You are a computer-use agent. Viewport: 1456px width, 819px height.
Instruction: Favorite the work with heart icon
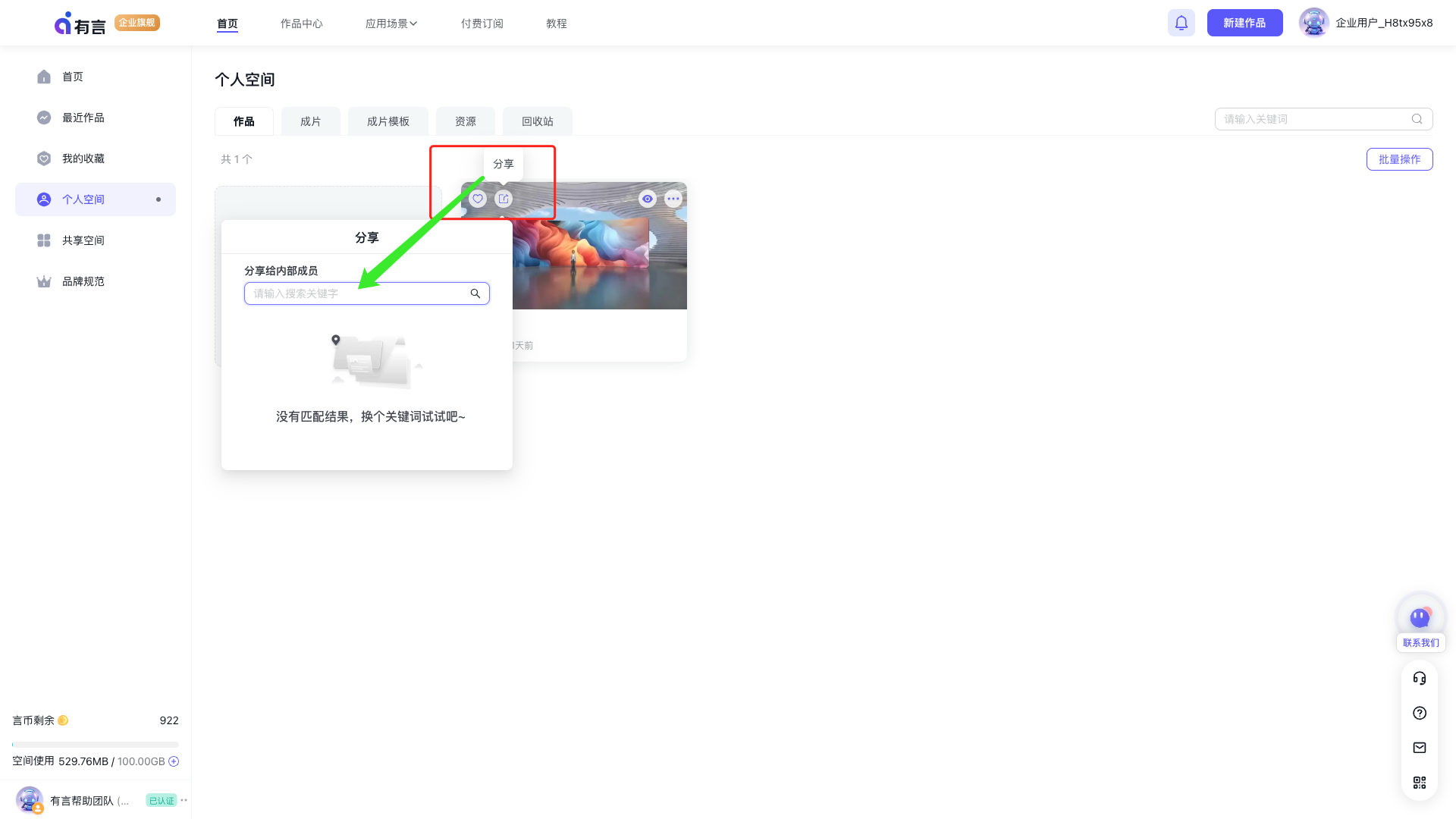[x=478, y=199]
